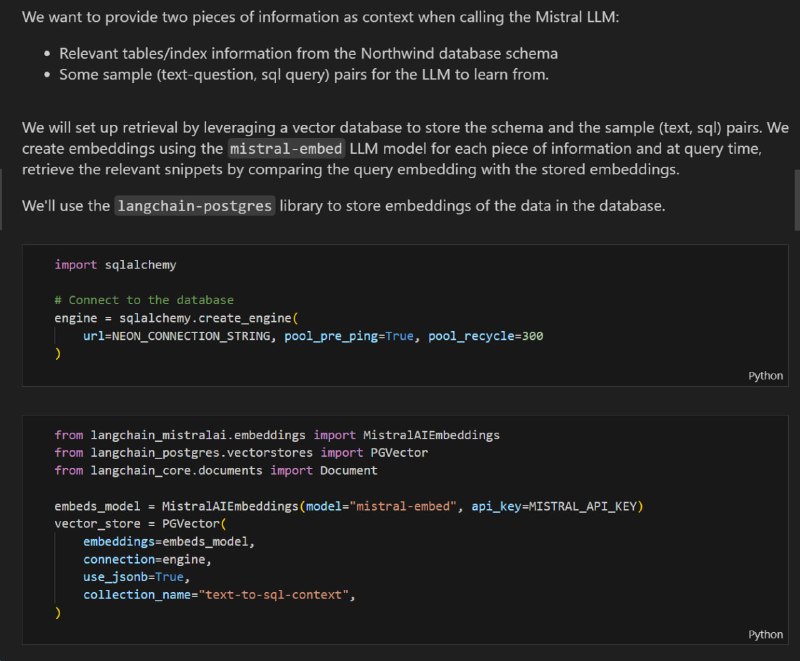The image size is (800, 661).
Task: Click 'langchain_core.documents' module name
Action: tap(177, 470)
